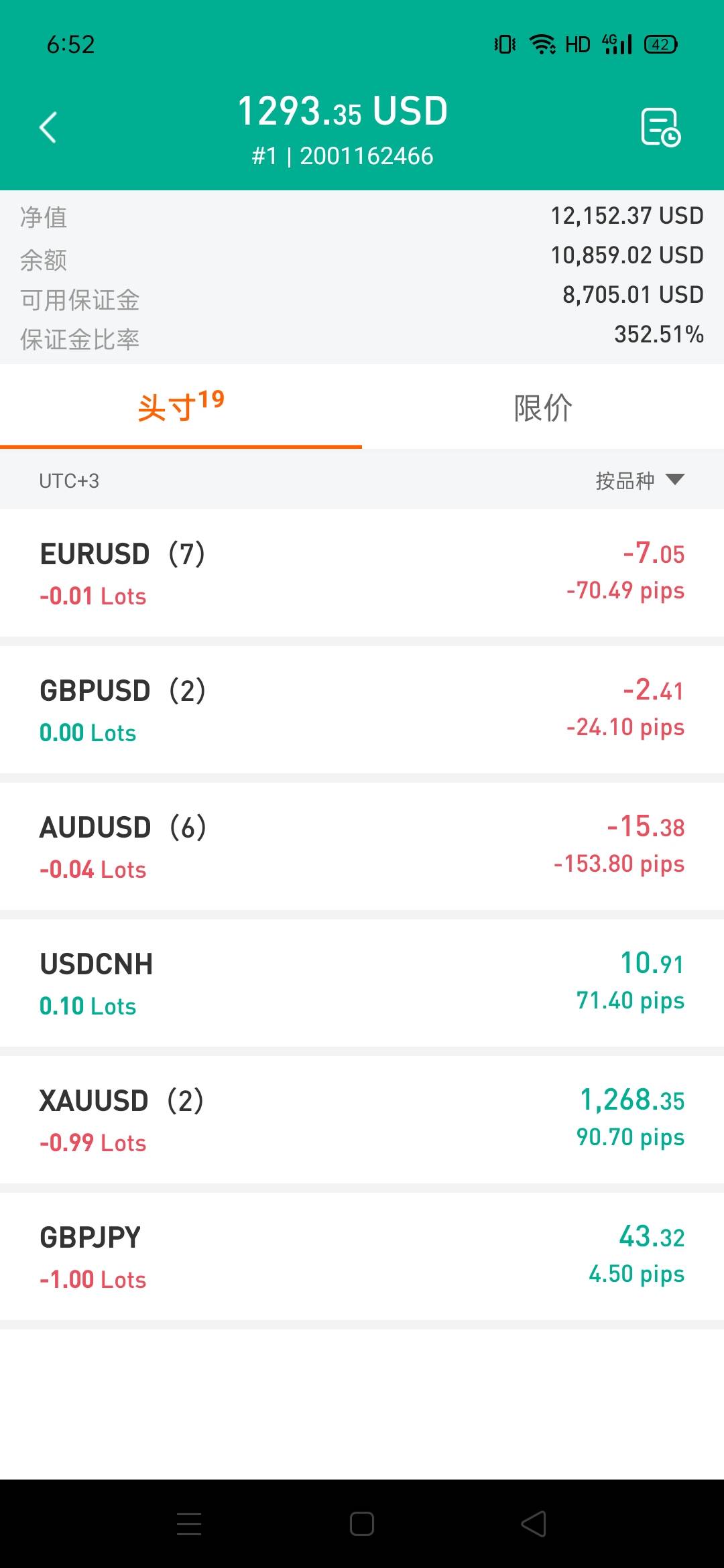This screenshot has height=1568, width=724.
Task: Expand the EURUSD (7) positions group
Action: pos(362,573)
